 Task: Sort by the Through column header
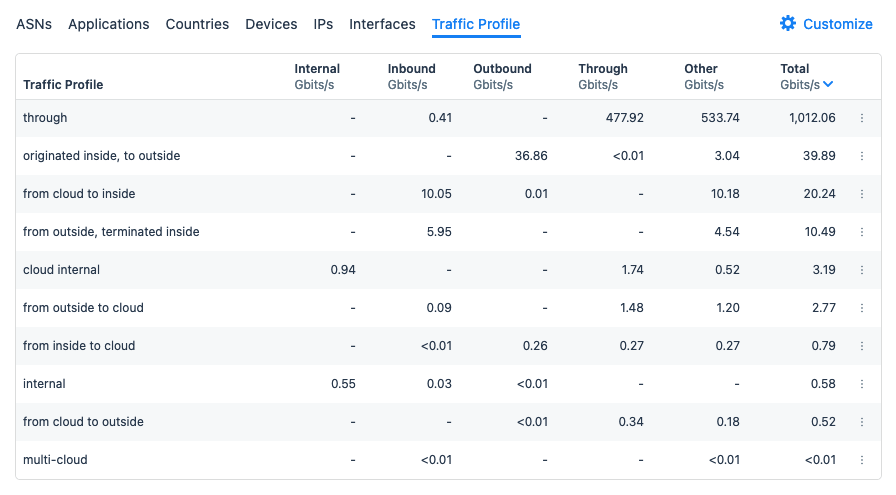click(602, 69)
